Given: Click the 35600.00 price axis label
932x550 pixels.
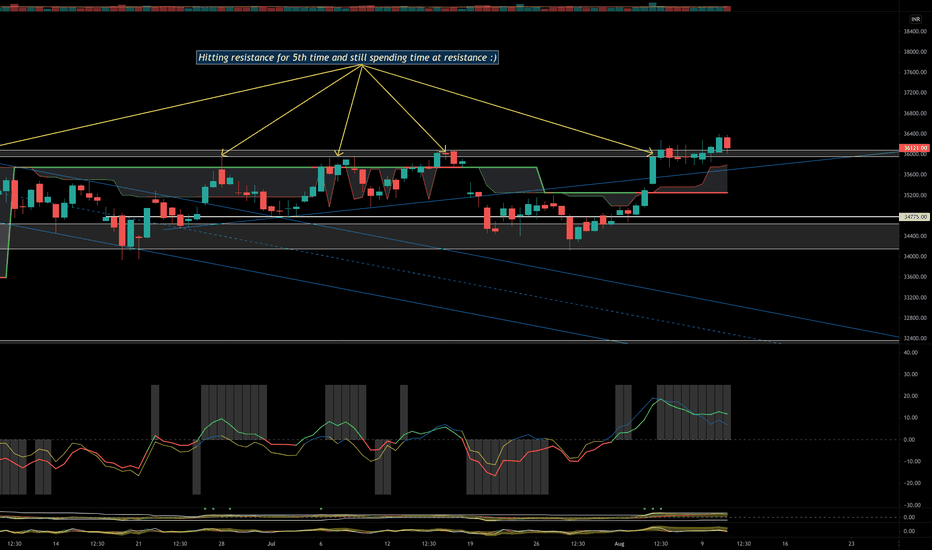Looking at the screenshot, I should (x=915, y=175).
